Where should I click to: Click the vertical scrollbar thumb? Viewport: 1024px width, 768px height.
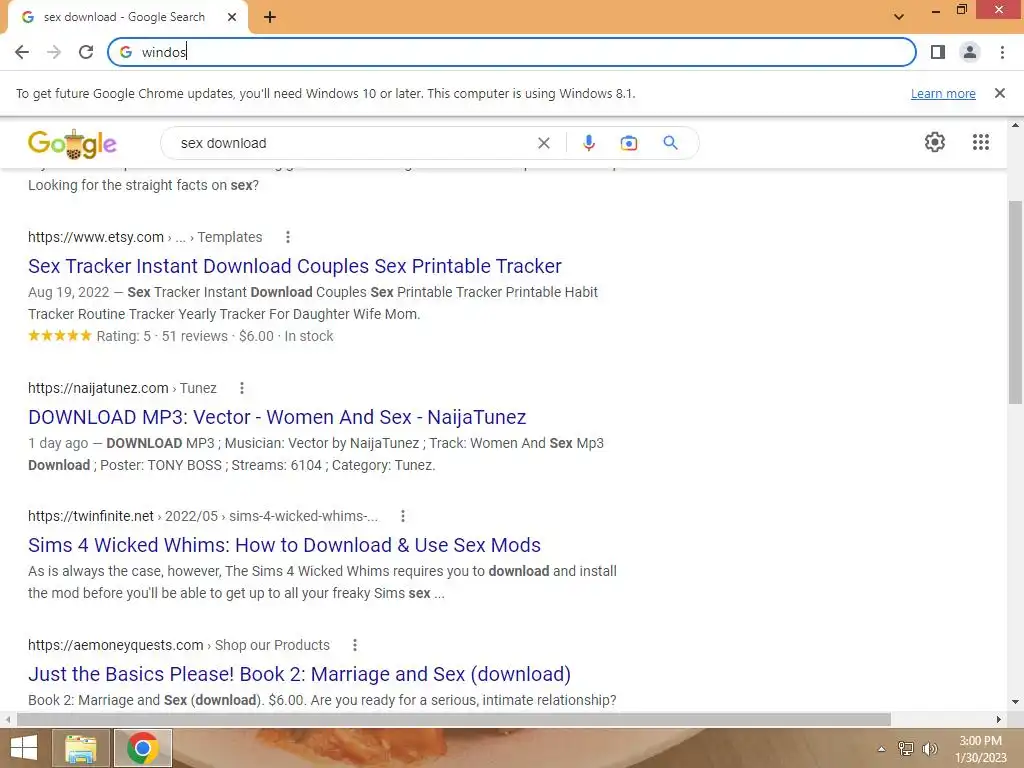[1015, 302]
